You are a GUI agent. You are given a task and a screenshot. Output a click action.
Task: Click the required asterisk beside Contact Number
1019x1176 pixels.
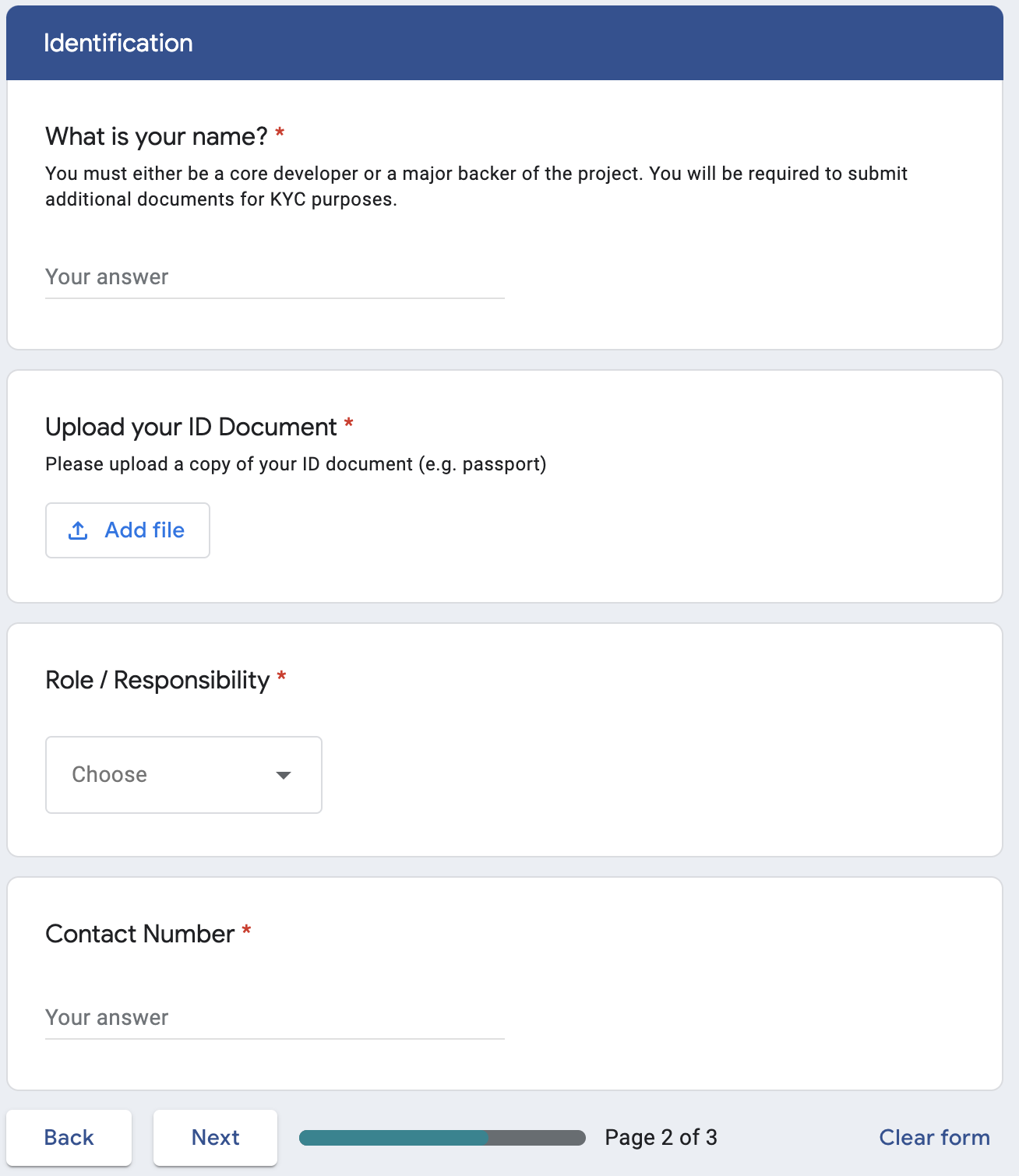(x=246, y=931)
